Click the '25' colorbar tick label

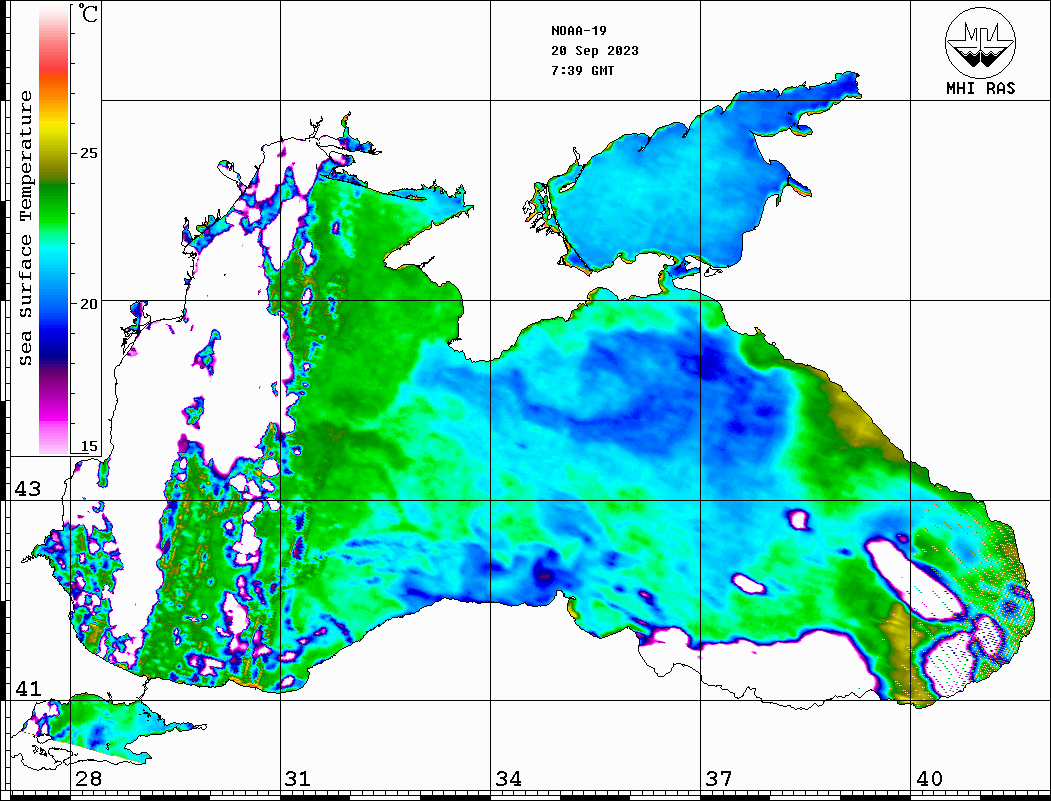88,153
